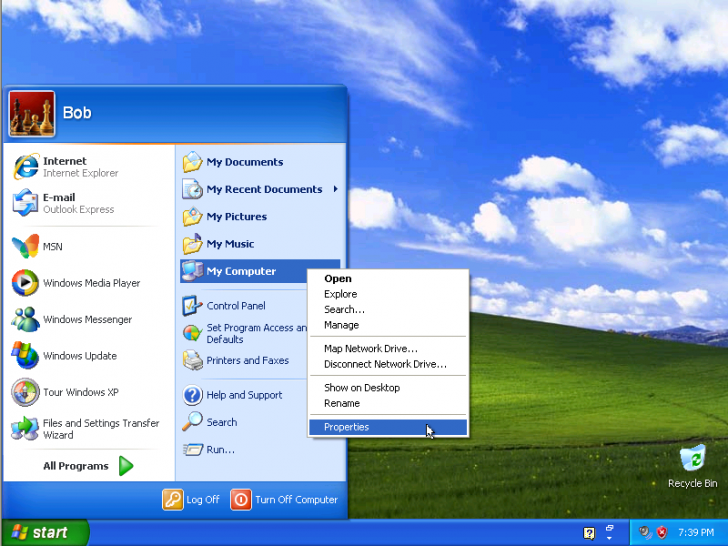Click the 7:39 PM clock
The image size is (728, 546).
(x=696, y=533)
